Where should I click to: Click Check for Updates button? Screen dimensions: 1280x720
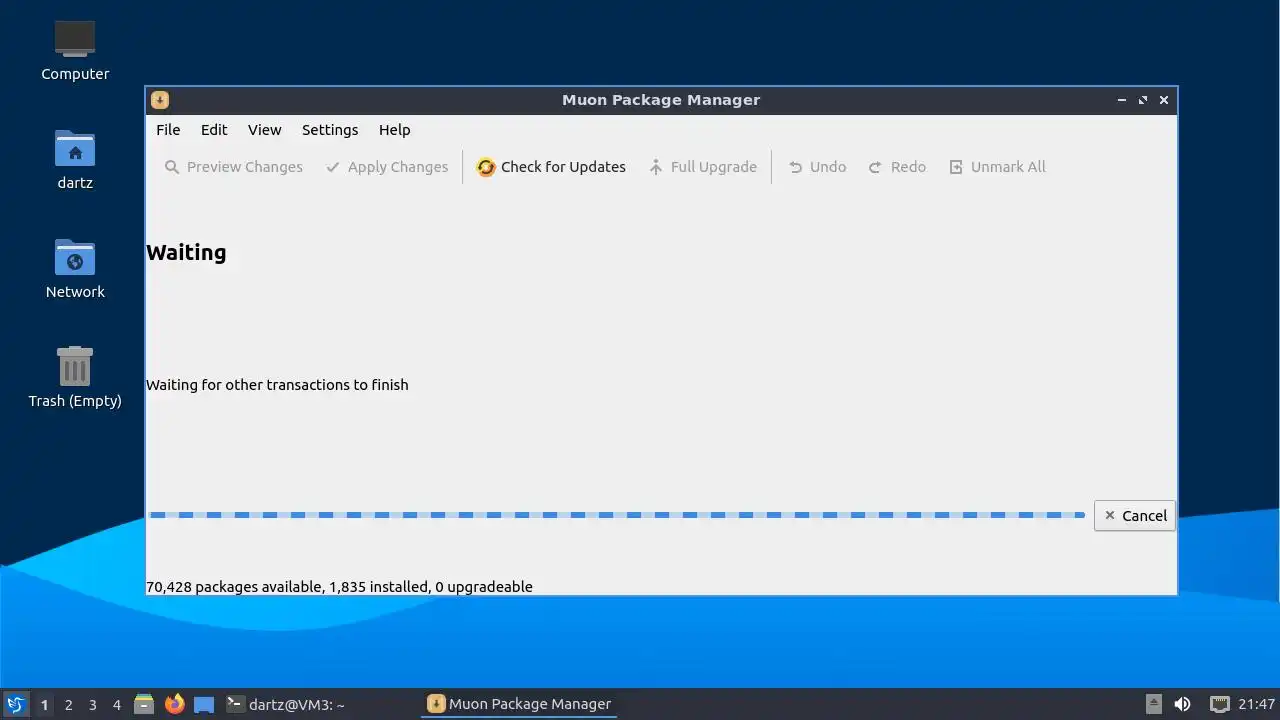[x=551, y=167]
